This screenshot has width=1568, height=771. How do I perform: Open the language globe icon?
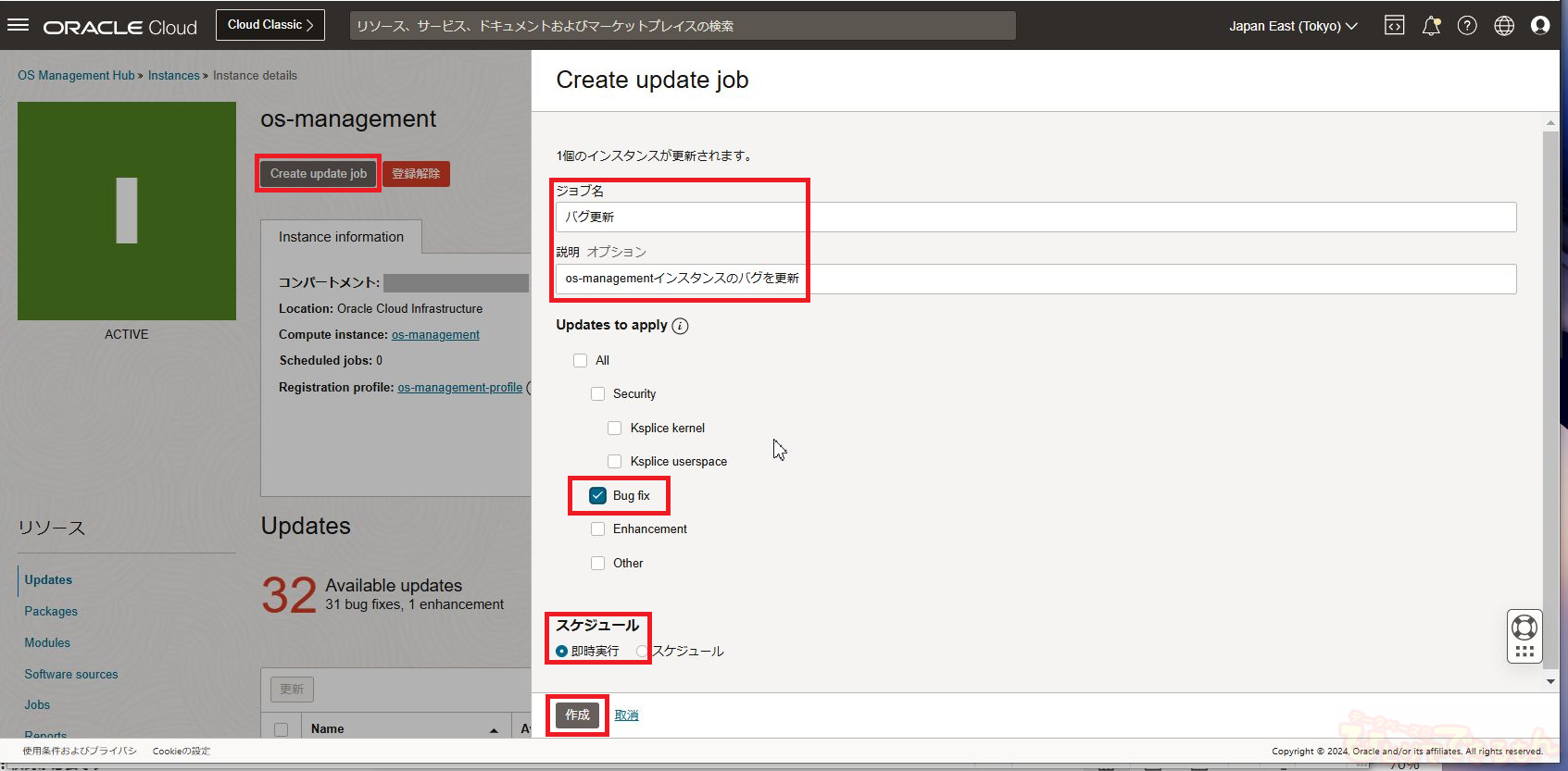(1504, 26)
